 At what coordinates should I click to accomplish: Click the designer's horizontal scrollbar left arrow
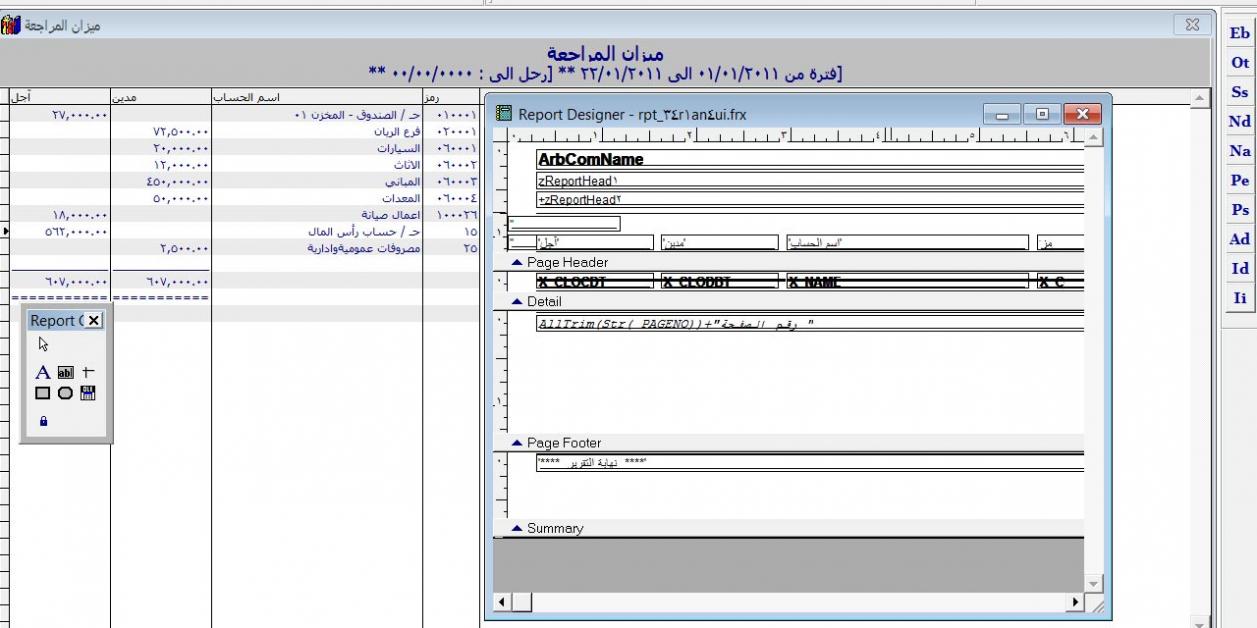503,603
